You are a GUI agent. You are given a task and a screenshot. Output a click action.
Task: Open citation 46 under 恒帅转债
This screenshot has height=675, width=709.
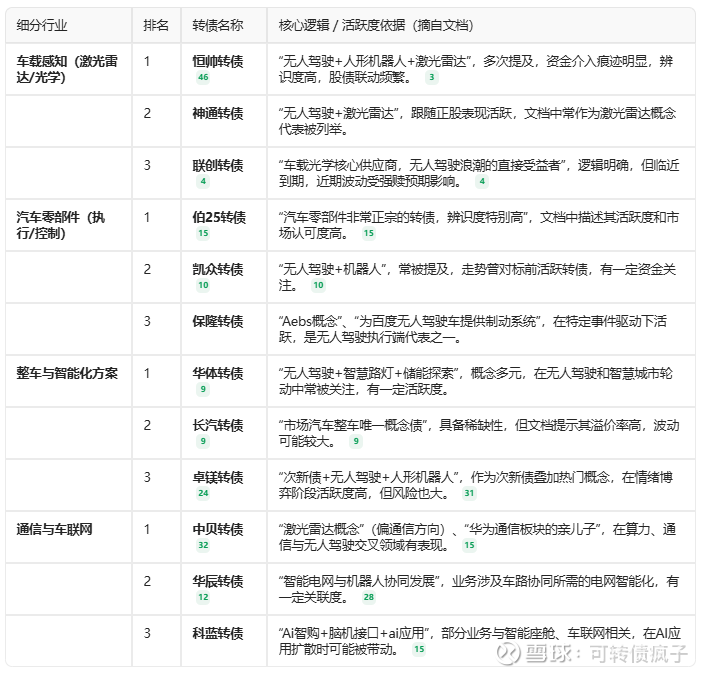click(x=203, y=77)
